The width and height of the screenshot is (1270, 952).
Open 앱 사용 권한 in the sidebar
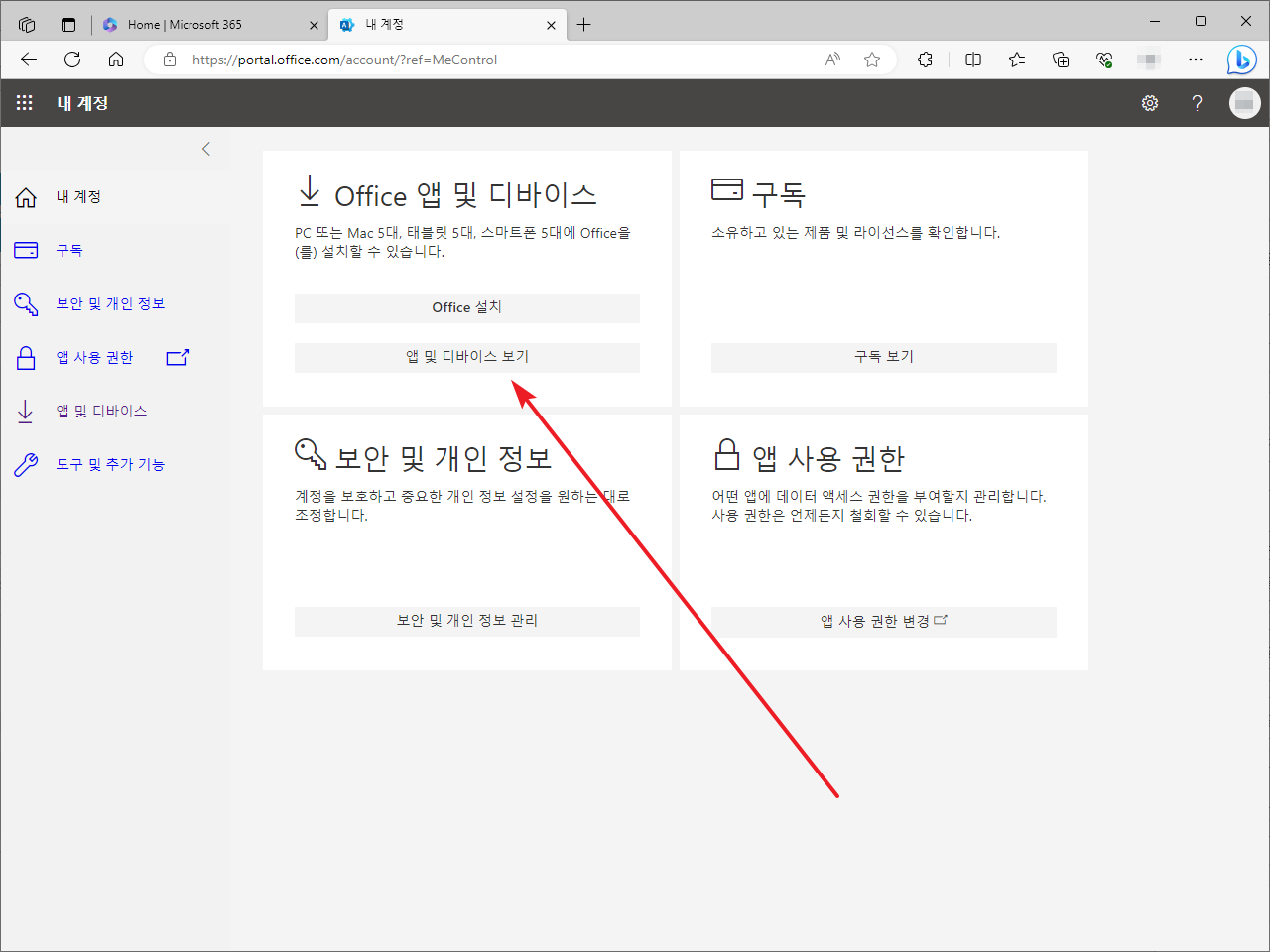(94, 358)
